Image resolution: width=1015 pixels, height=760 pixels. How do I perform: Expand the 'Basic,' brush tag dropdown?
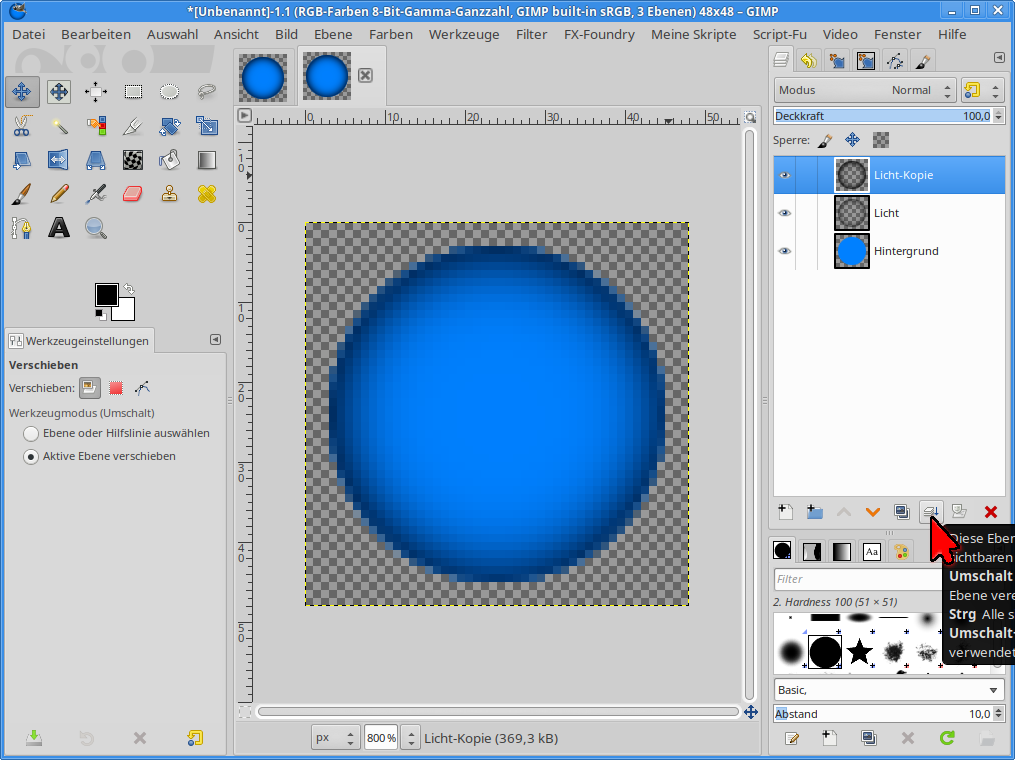(889, 690)
